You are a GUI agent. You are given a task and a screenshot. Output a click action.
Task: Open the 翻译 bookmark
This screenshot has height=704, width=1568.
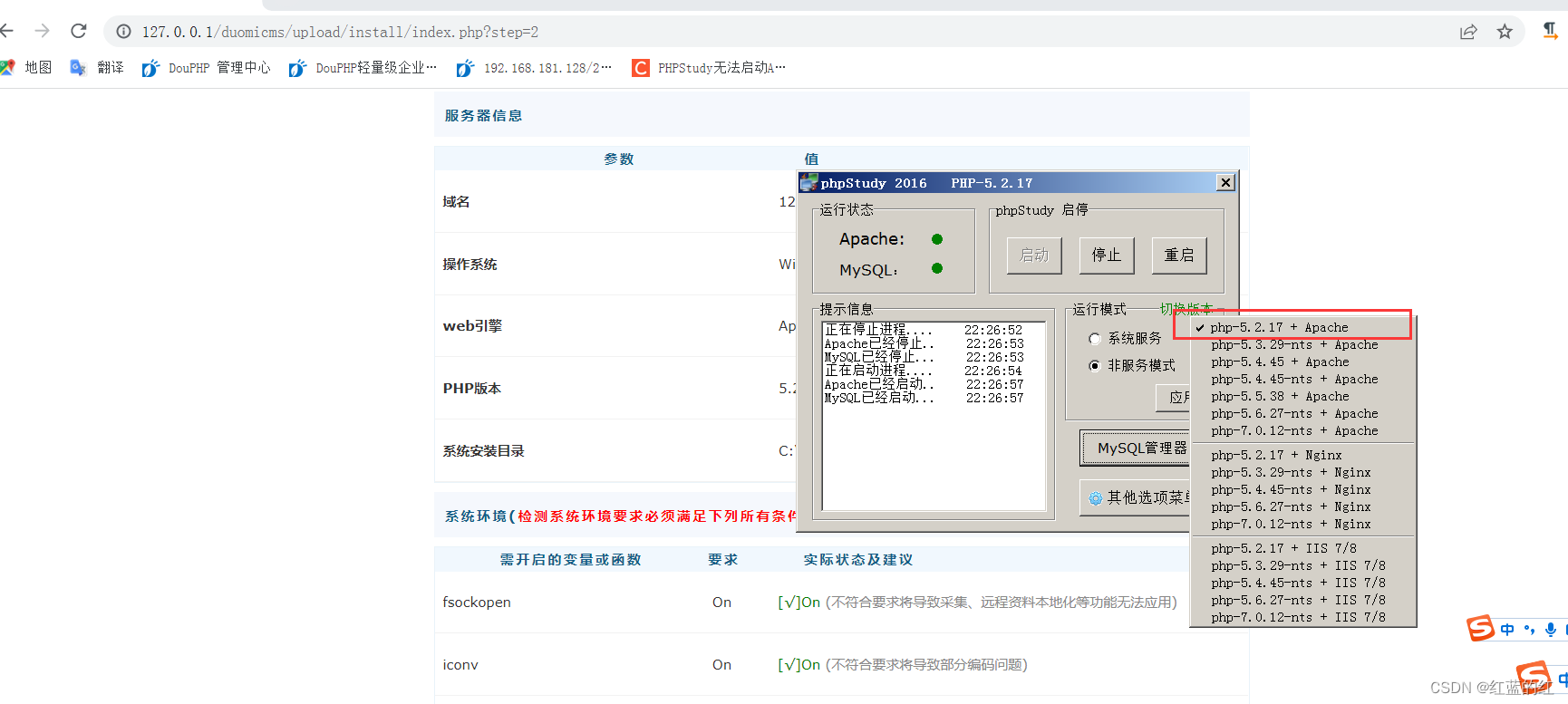click(97, 68)
